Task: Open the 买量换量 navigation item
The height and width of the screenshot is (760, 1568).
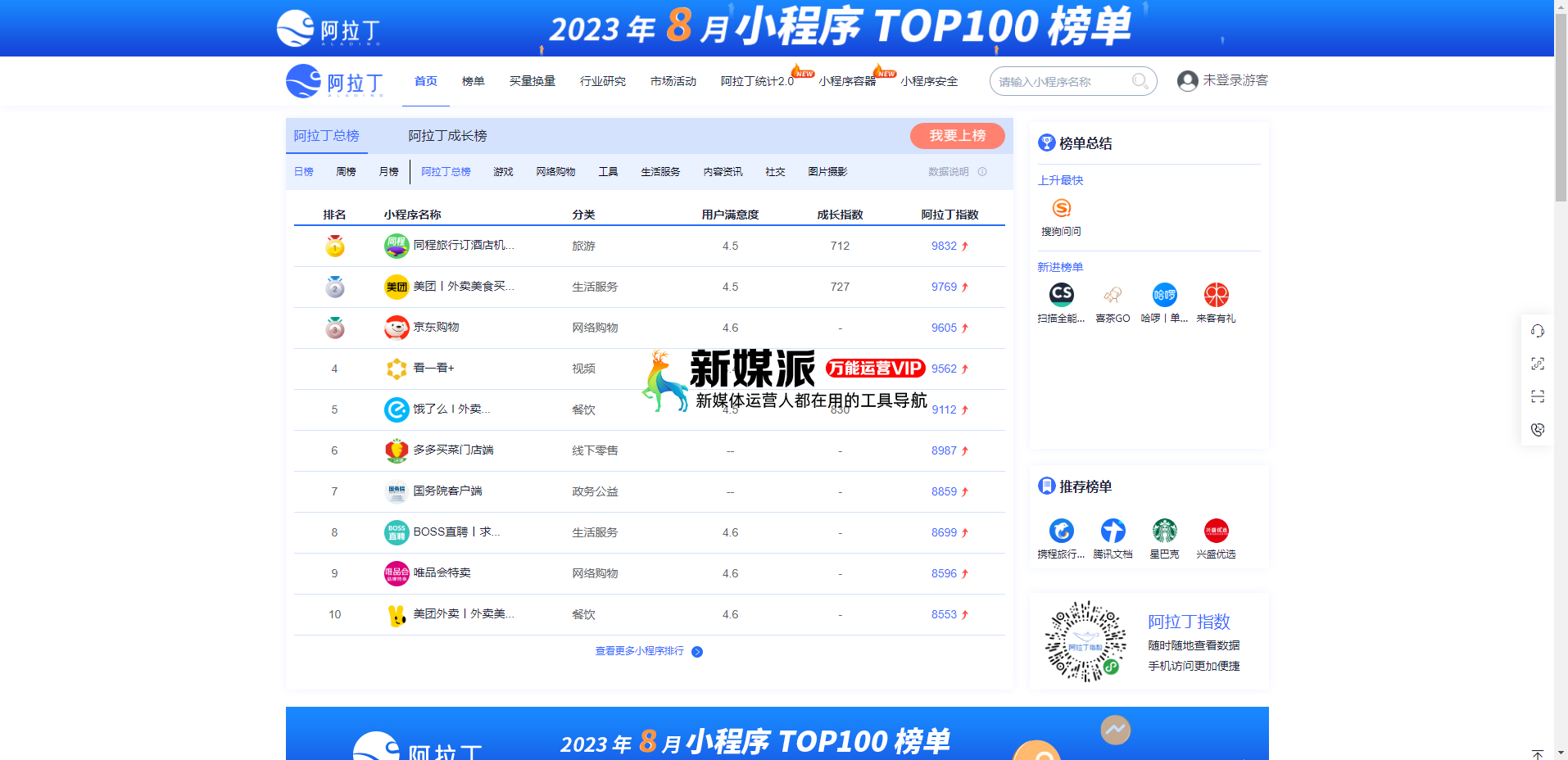Action: [532, 81]
